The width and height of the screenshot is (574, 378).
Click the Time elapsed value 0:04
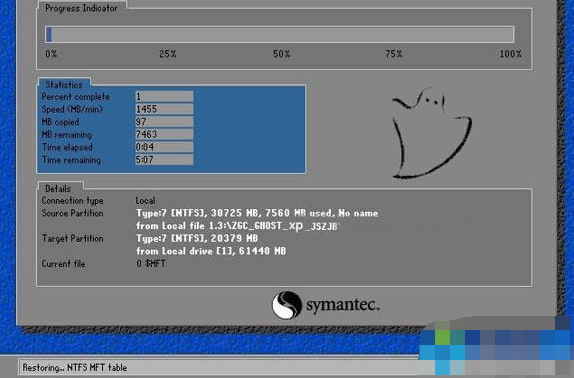(164, 147)
